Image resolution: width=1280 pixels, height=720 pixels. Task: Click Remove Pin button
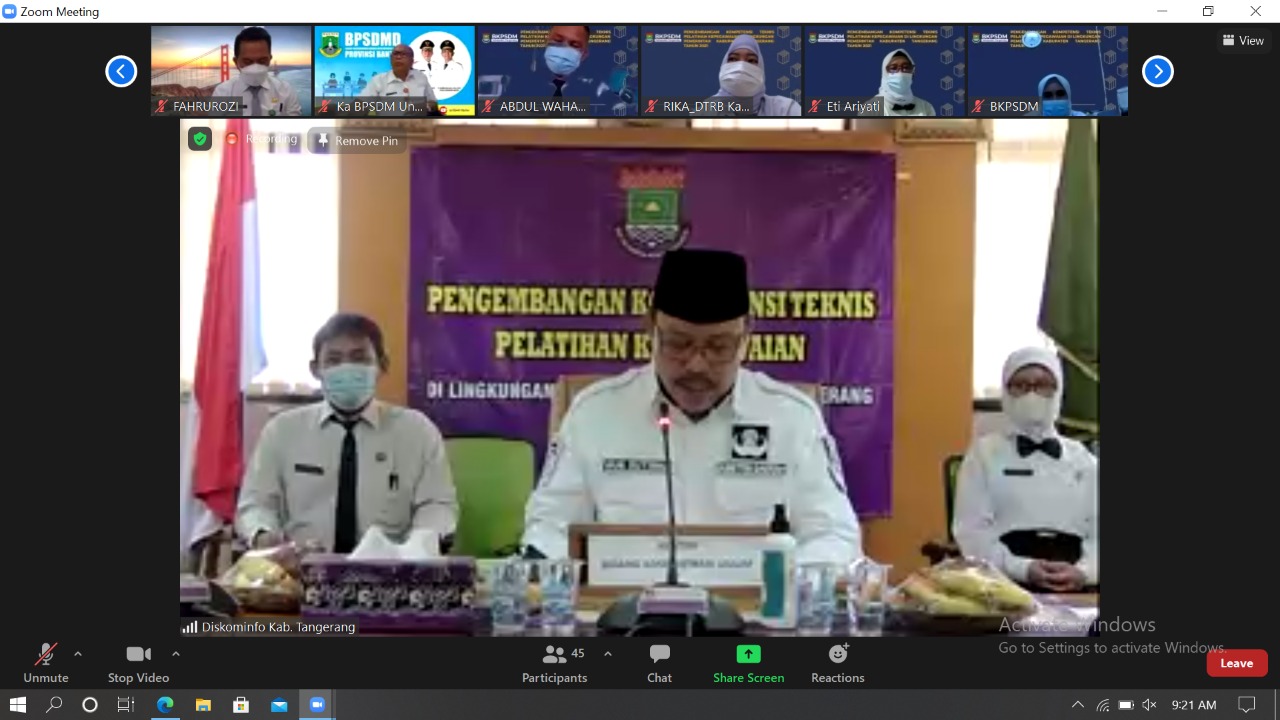click(357, 141)
